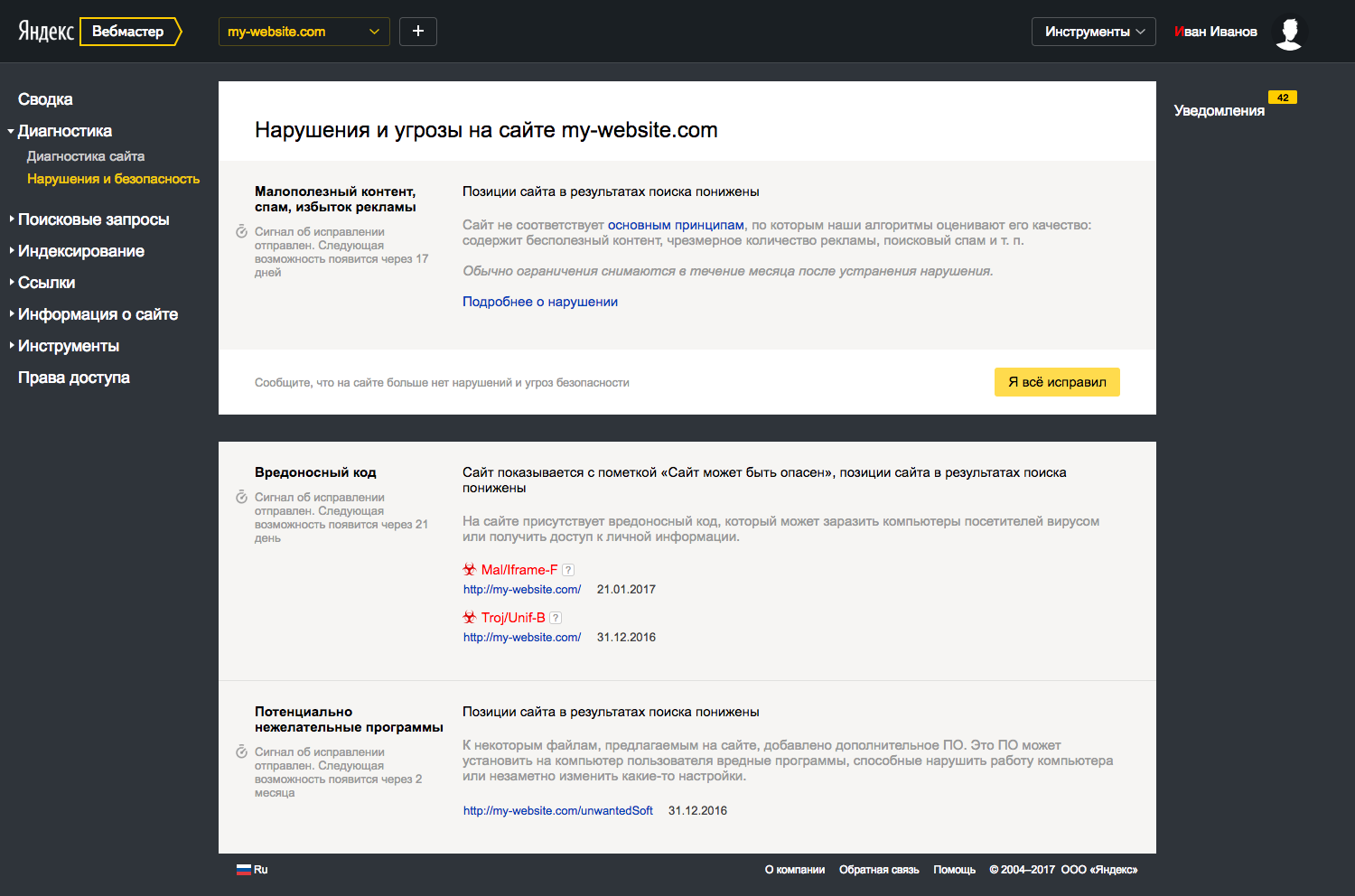Screen dimensions: 1355x896
Task: Open the Вебмастер home badge
Action: tap(130, 32)
